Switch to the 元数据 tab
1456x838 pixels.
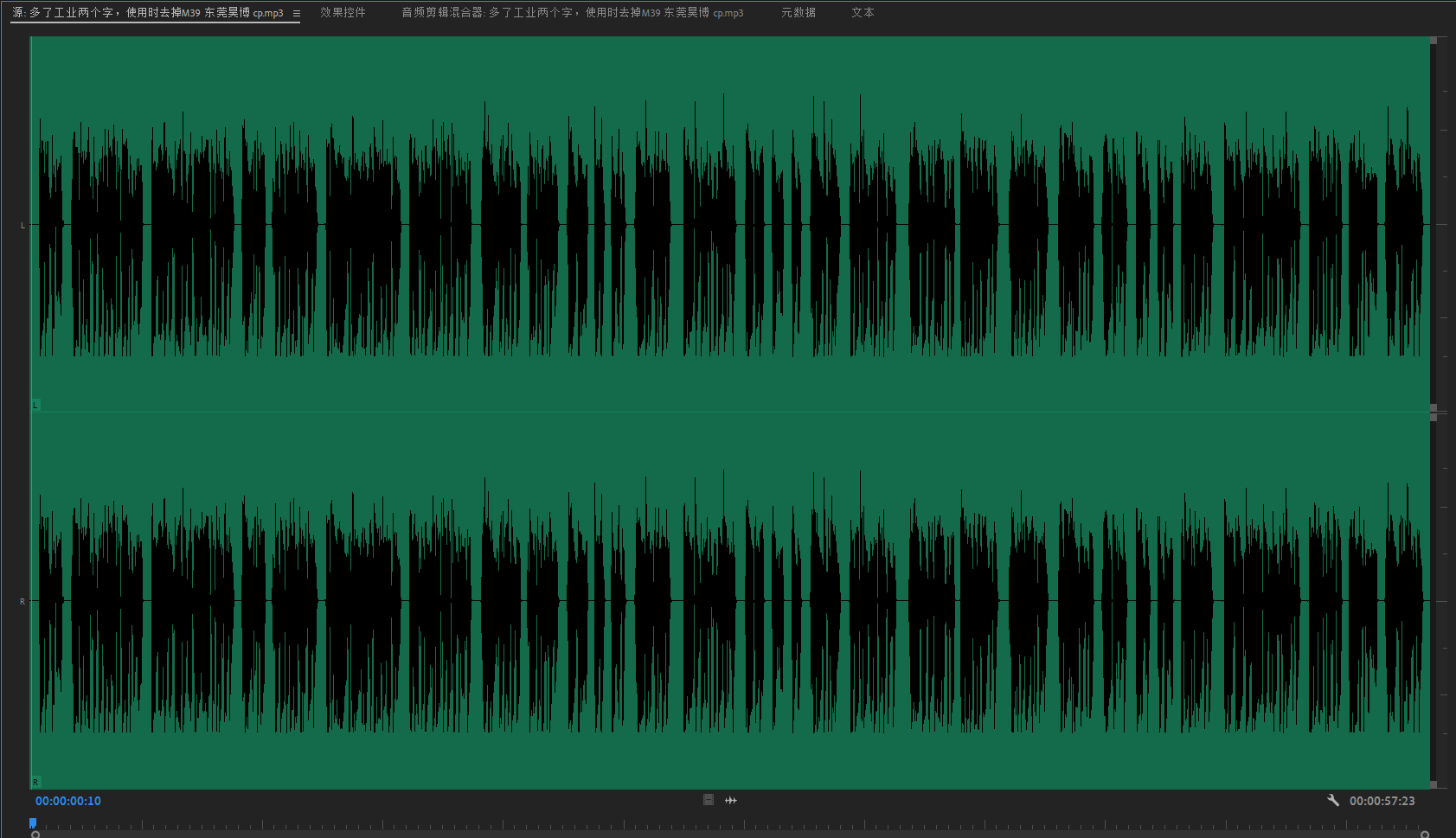pyautogui.click(x=798, y=13)
